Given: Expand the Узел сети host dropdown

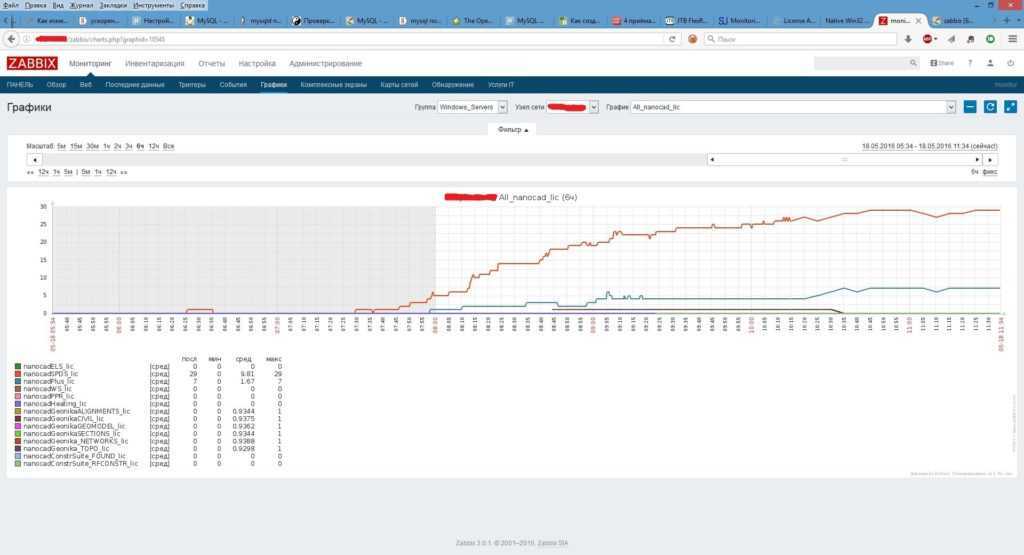Looking at the screenshot, I should 594,107.
